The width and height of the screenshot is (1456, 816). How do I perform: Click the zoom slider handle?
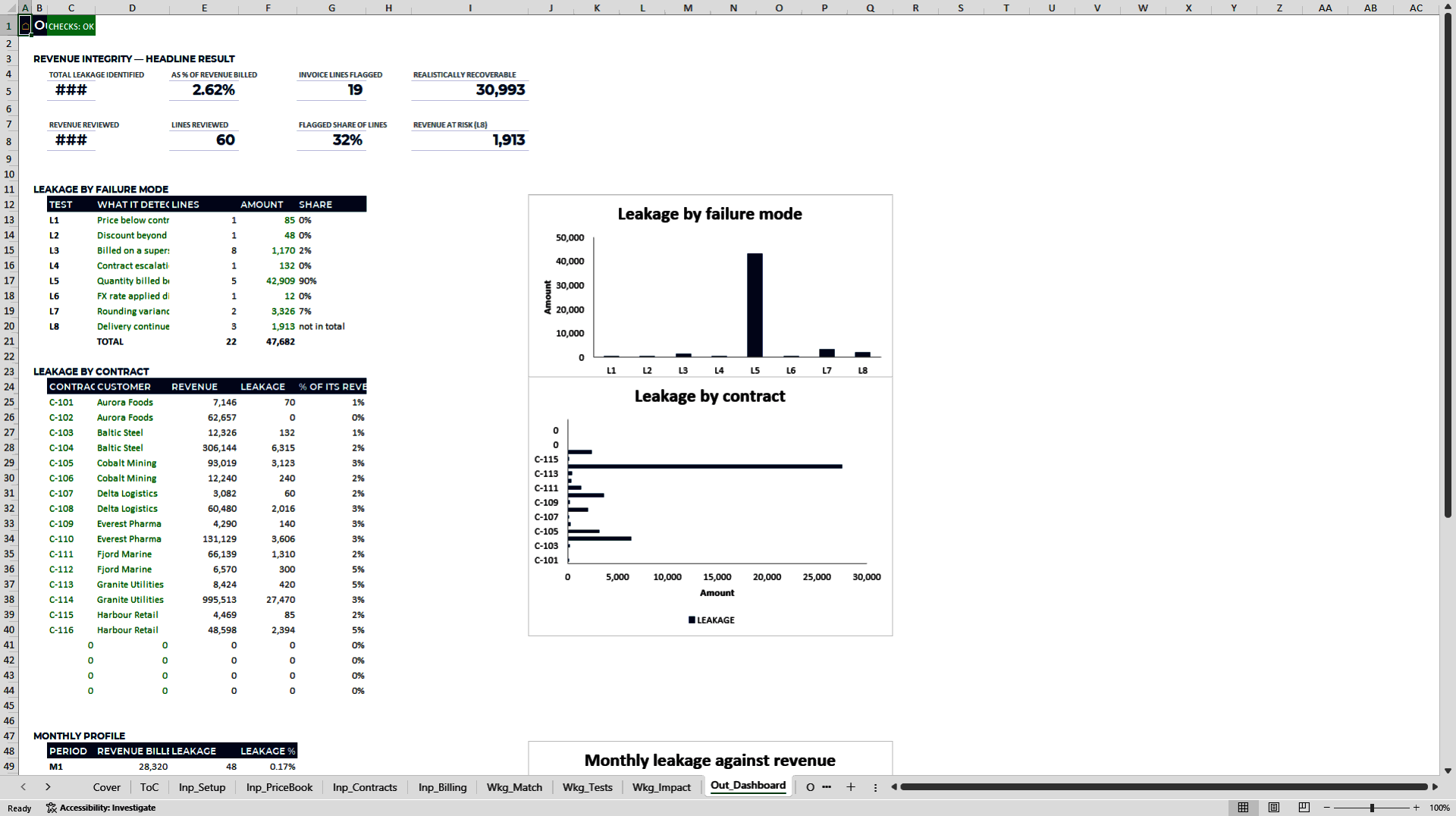tap(1372, 808)
